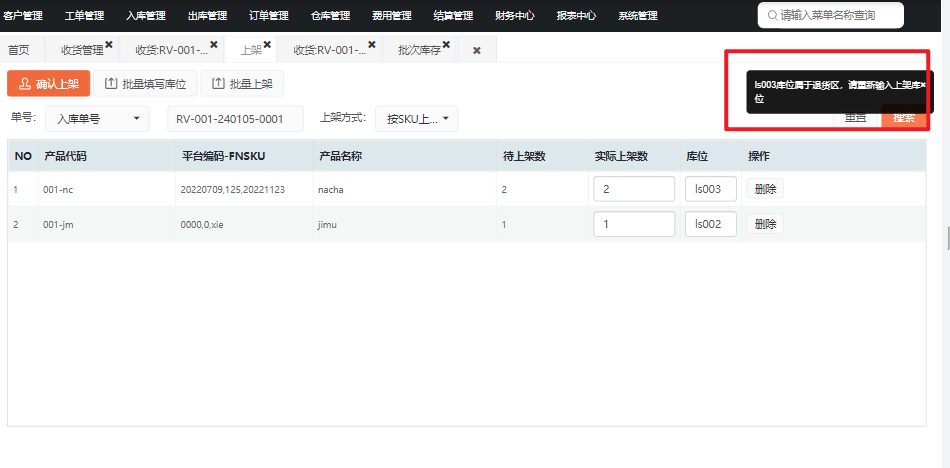Viewport: 950px width, 468px height.
Task: Switch to the 首页 tab
Action: pos(18,51)
